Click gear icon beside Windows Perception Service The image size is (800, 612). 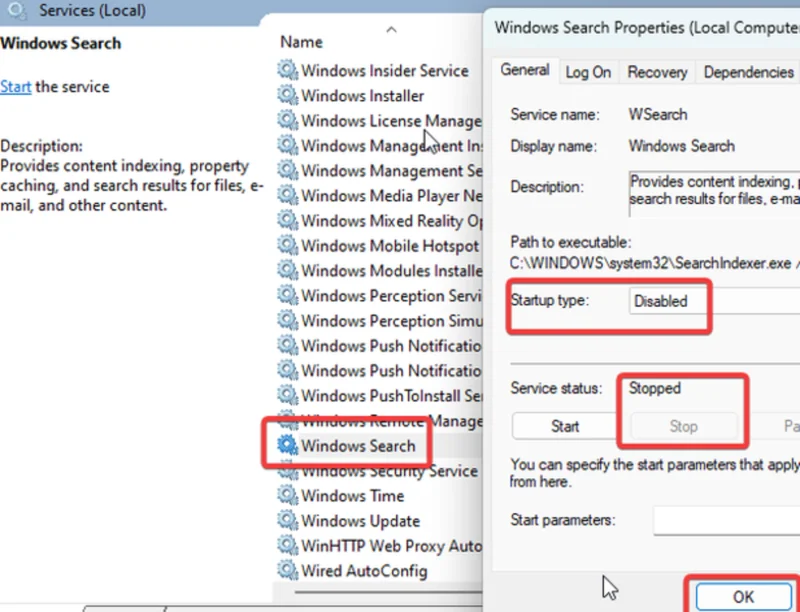(x=287, y=295)
